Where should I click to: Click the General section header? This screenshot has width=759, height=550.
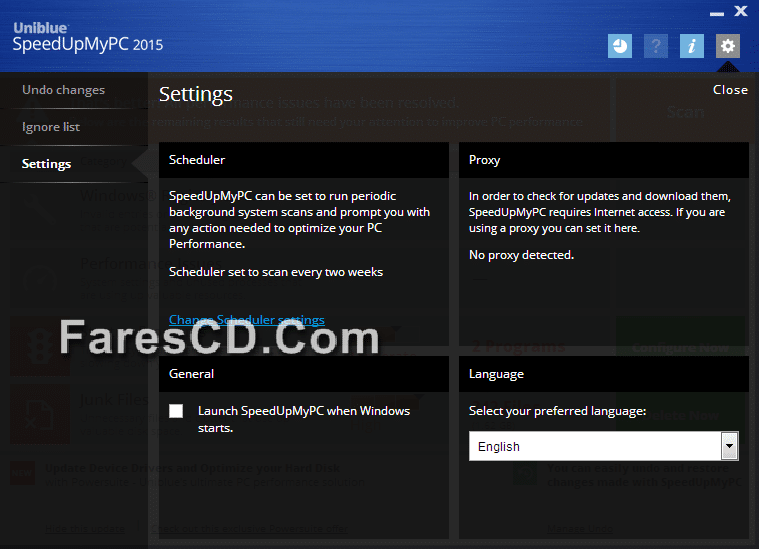tap(304, 374)
